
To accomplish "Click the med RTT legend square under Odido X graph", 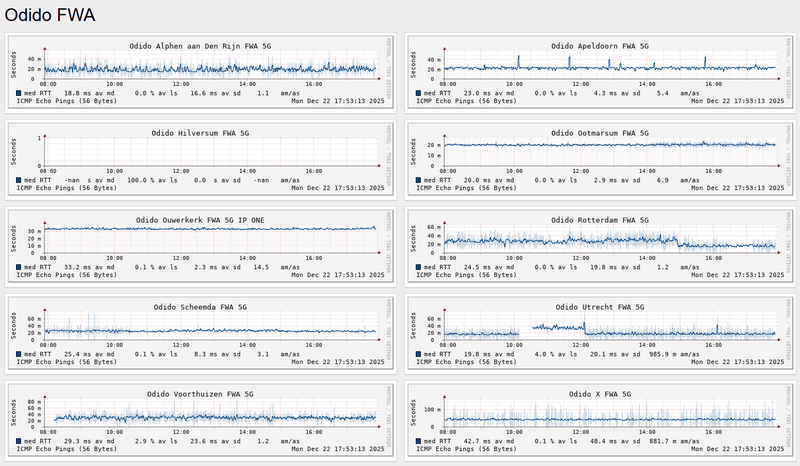I will point(418,441).
